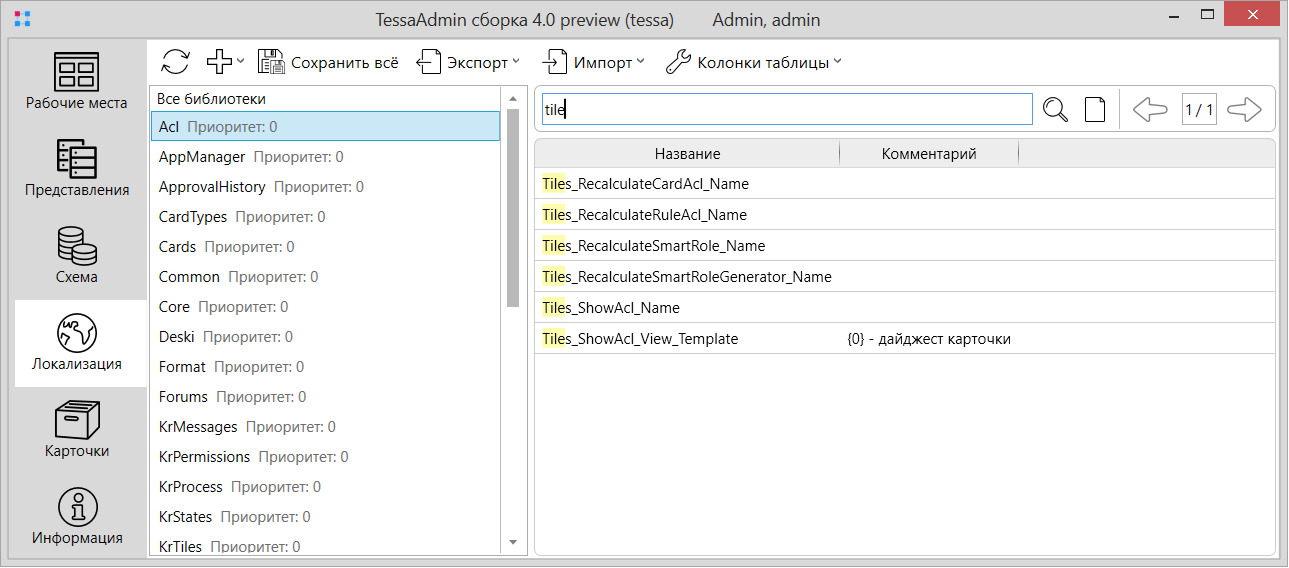Image resolution: width=1289 pixels, height=568 pixels.
Task: Select the AppManager library row
Action: (x=325, y=157)
